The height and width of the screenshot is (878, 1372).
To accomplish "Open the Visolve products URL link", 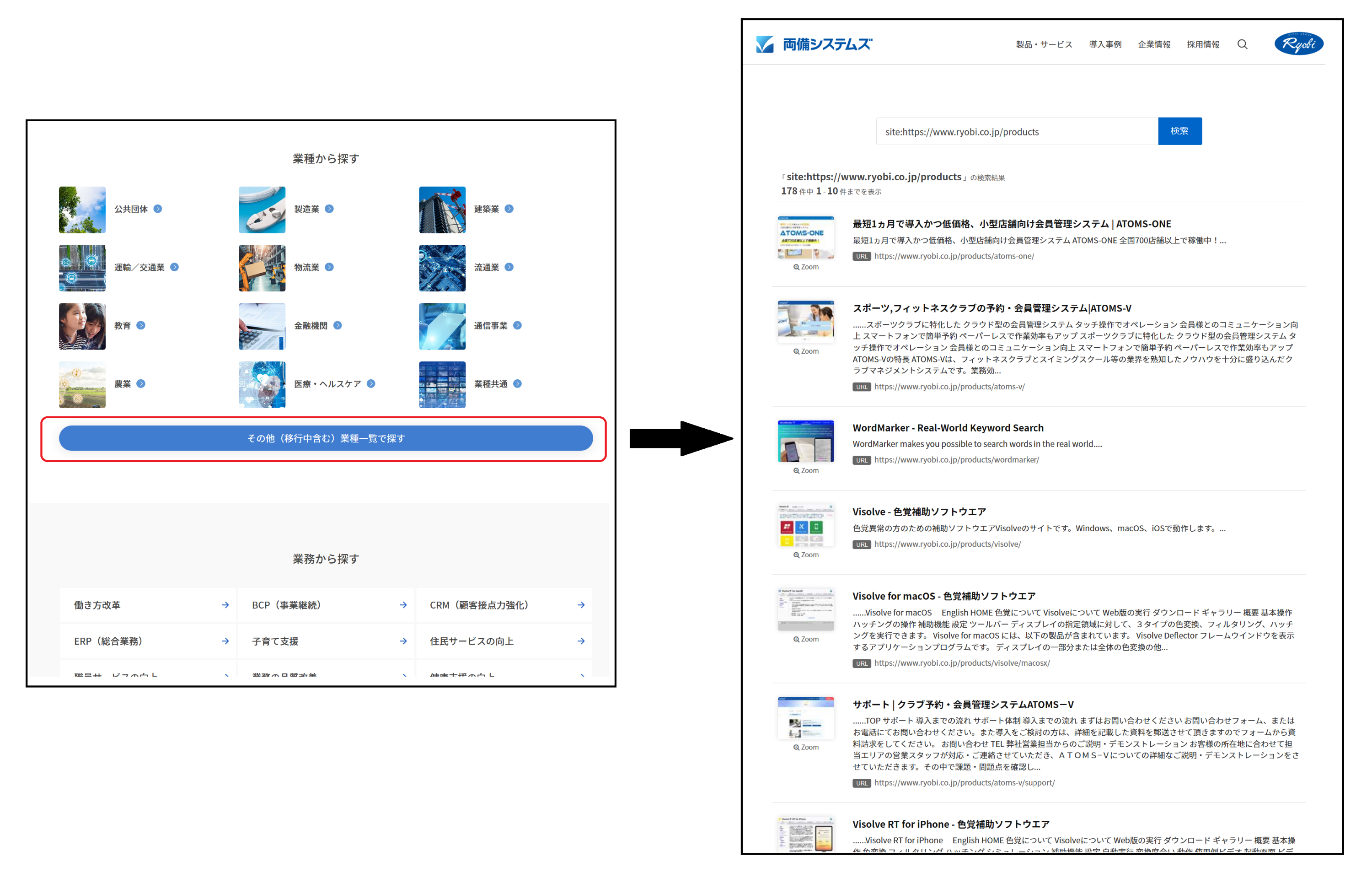I will point(947,544).
